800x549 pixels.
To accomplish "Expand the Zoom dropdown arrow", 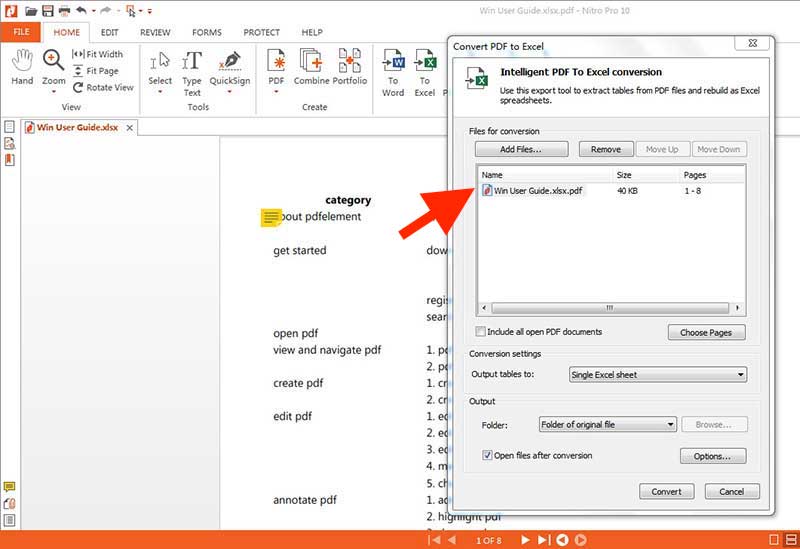I will (x=54, y=92).
